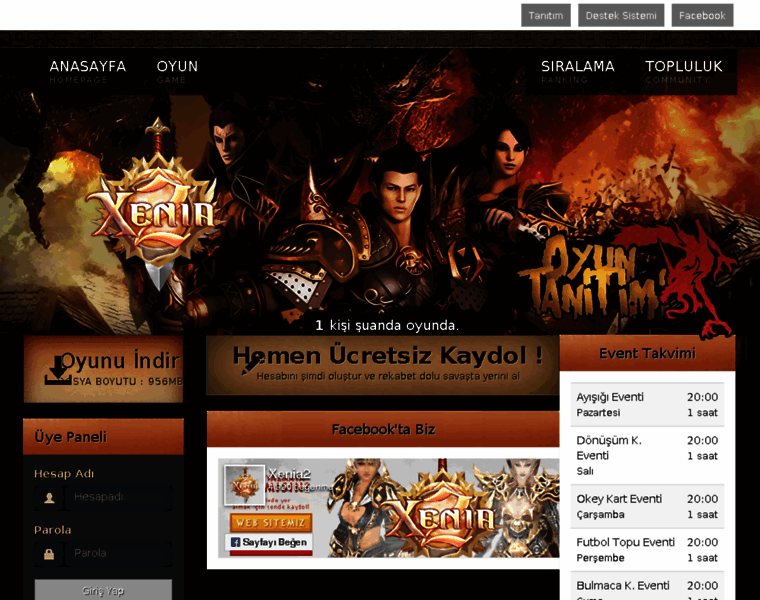Open Xenia2 page profile thumbnail

pos(245,485)
